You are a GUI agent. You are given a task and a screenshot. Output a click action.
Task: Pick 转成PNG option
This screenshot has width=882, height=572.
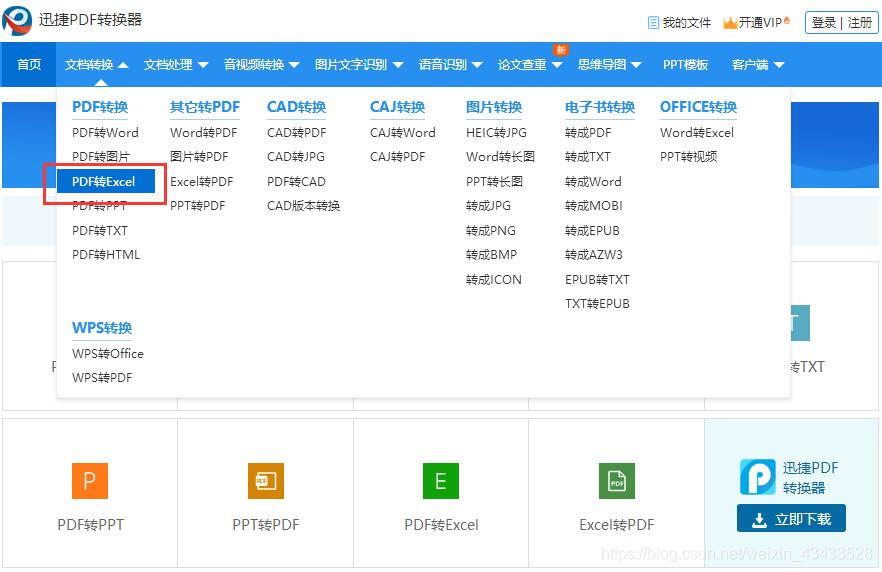coord(490,231)
